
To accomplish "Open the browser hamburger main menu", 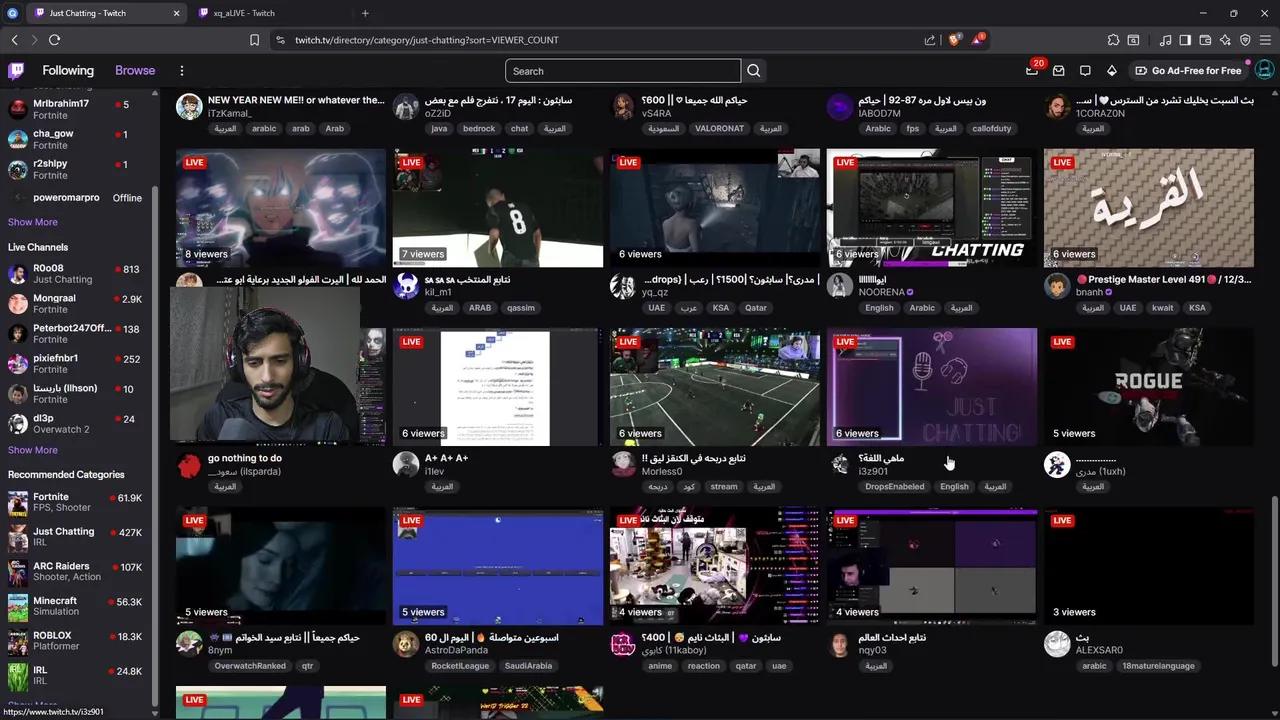I will tap(1265, 40).
